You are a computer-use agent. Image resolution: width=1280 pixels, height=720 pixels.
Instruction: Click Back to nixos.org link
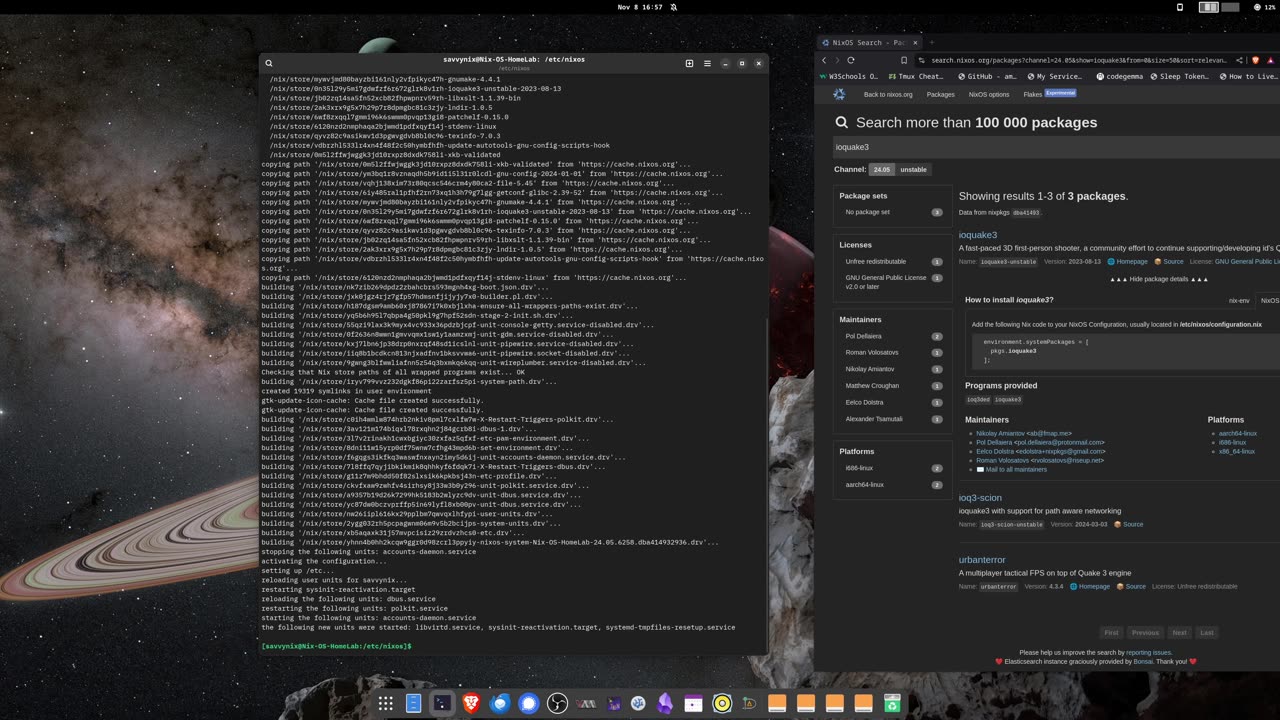click(x=888, y=94)
